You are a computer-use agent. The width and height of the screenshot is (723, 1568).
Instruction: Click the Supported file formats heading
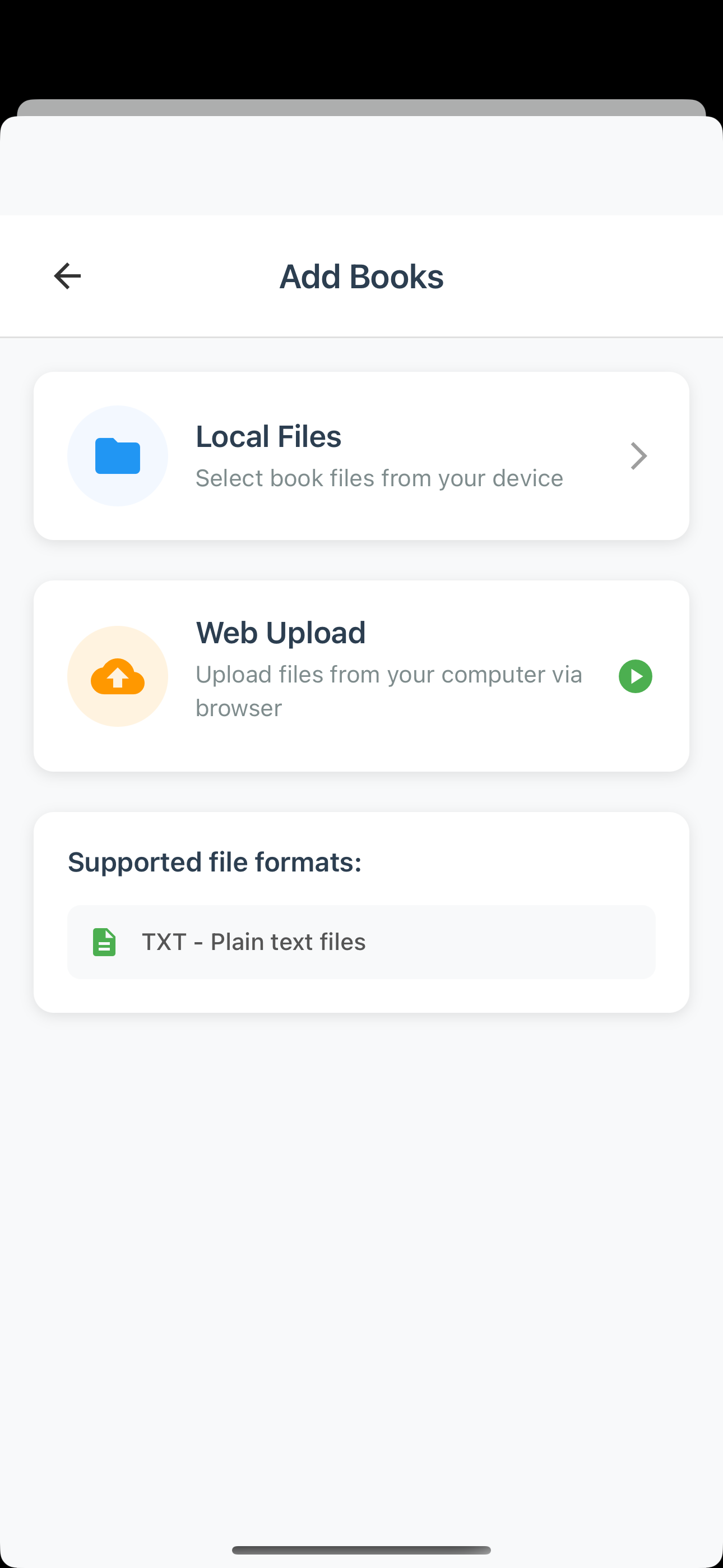coord(215,861)
